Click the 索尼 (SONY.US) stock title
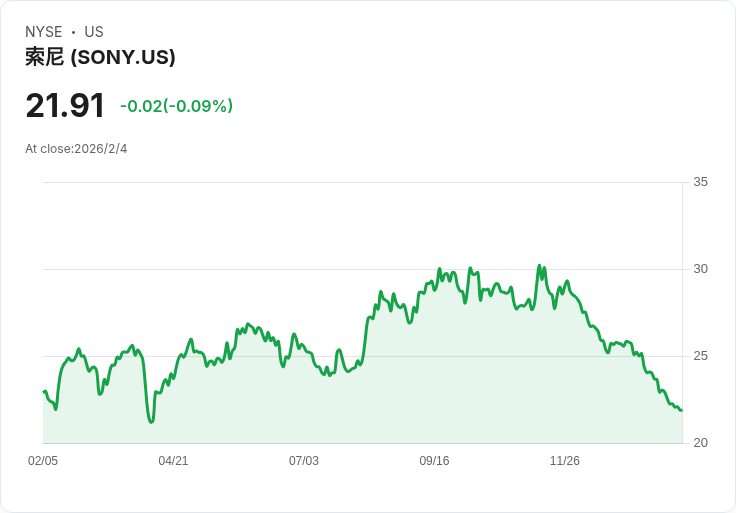Screen dimensions: 736x513 click(100, 57)
